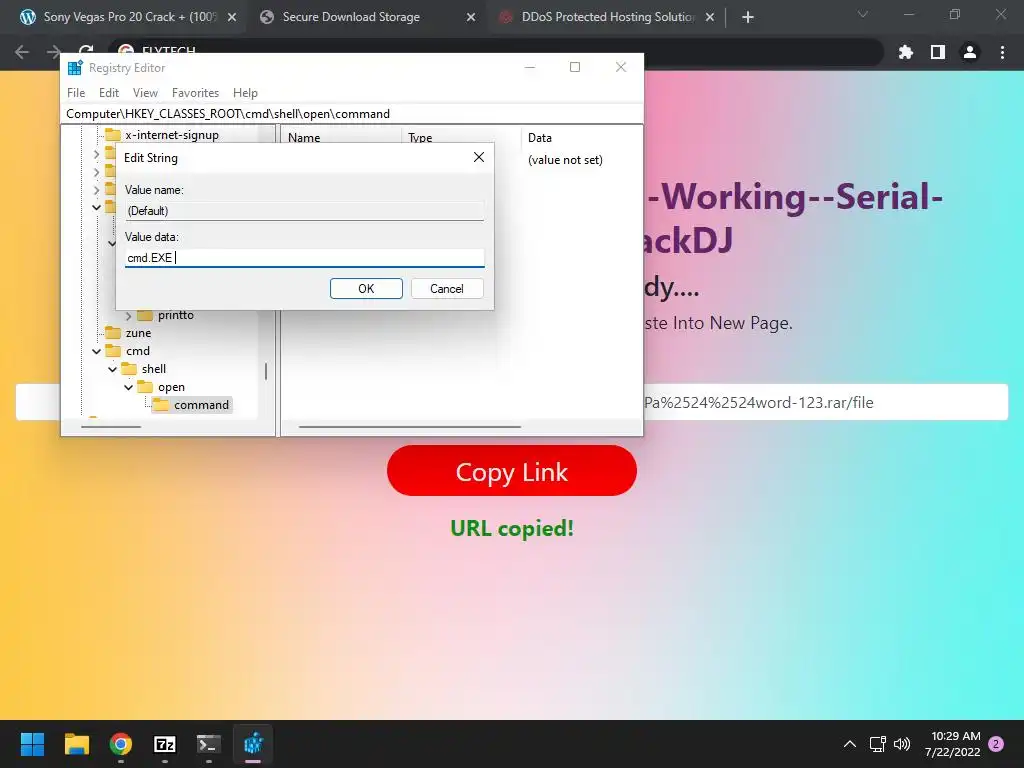Click the tree pane horizontal scrollbar
This screenshot has width=1024, height=768.
[111, 427]
